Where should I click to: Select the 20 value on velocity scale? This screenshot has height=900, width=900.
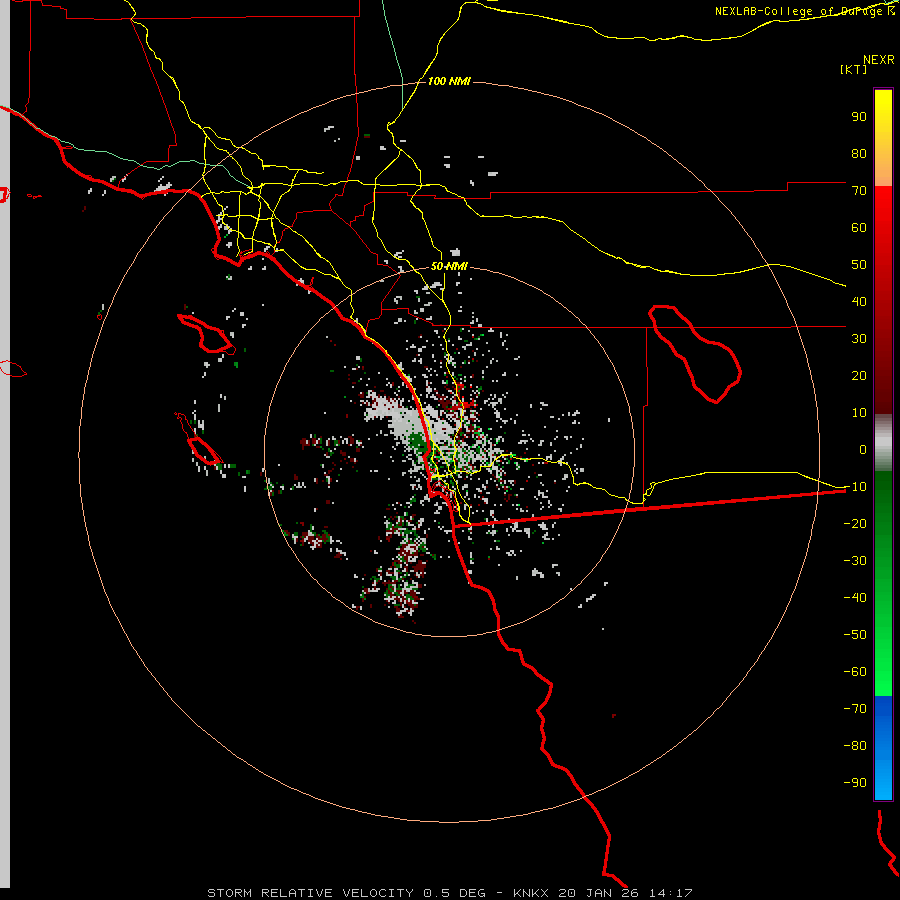tap(859, 376)
